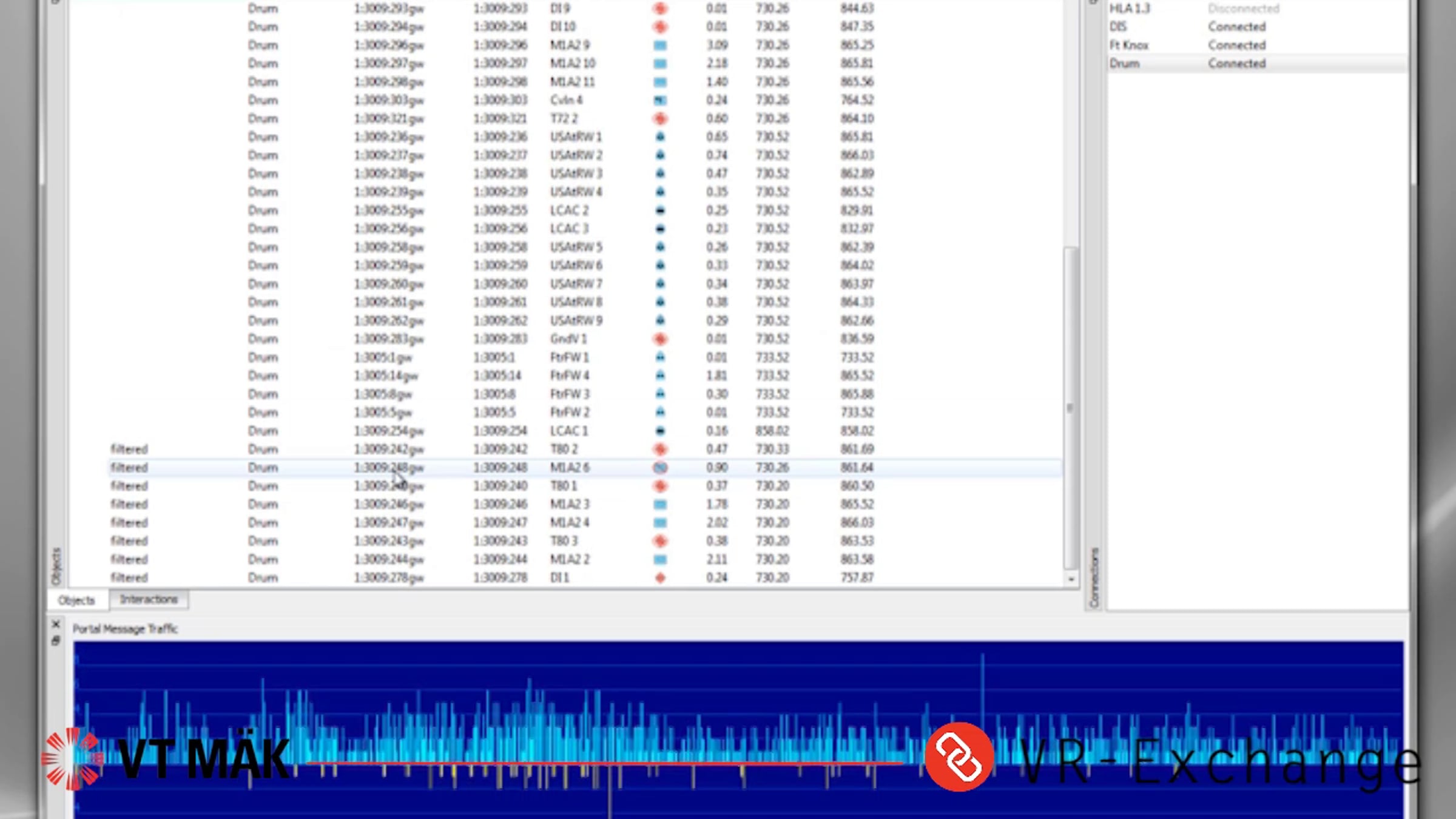Click the vertical Connections panel label
Screen dimensions: 1456x819
point(1094,576)
